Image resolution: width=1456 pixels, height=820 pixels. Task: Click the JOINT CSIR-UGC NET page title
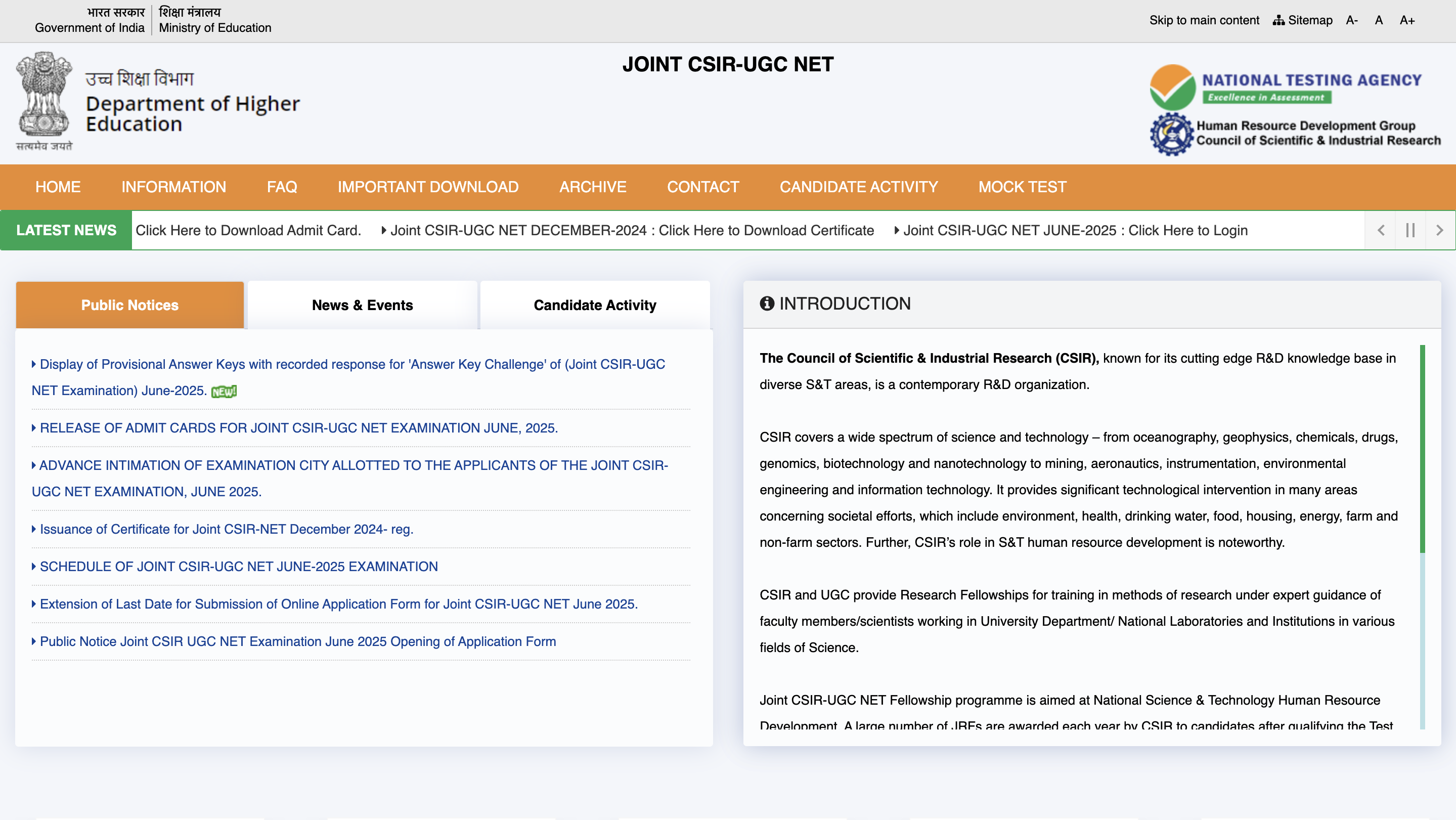click(x=727, y=64)
